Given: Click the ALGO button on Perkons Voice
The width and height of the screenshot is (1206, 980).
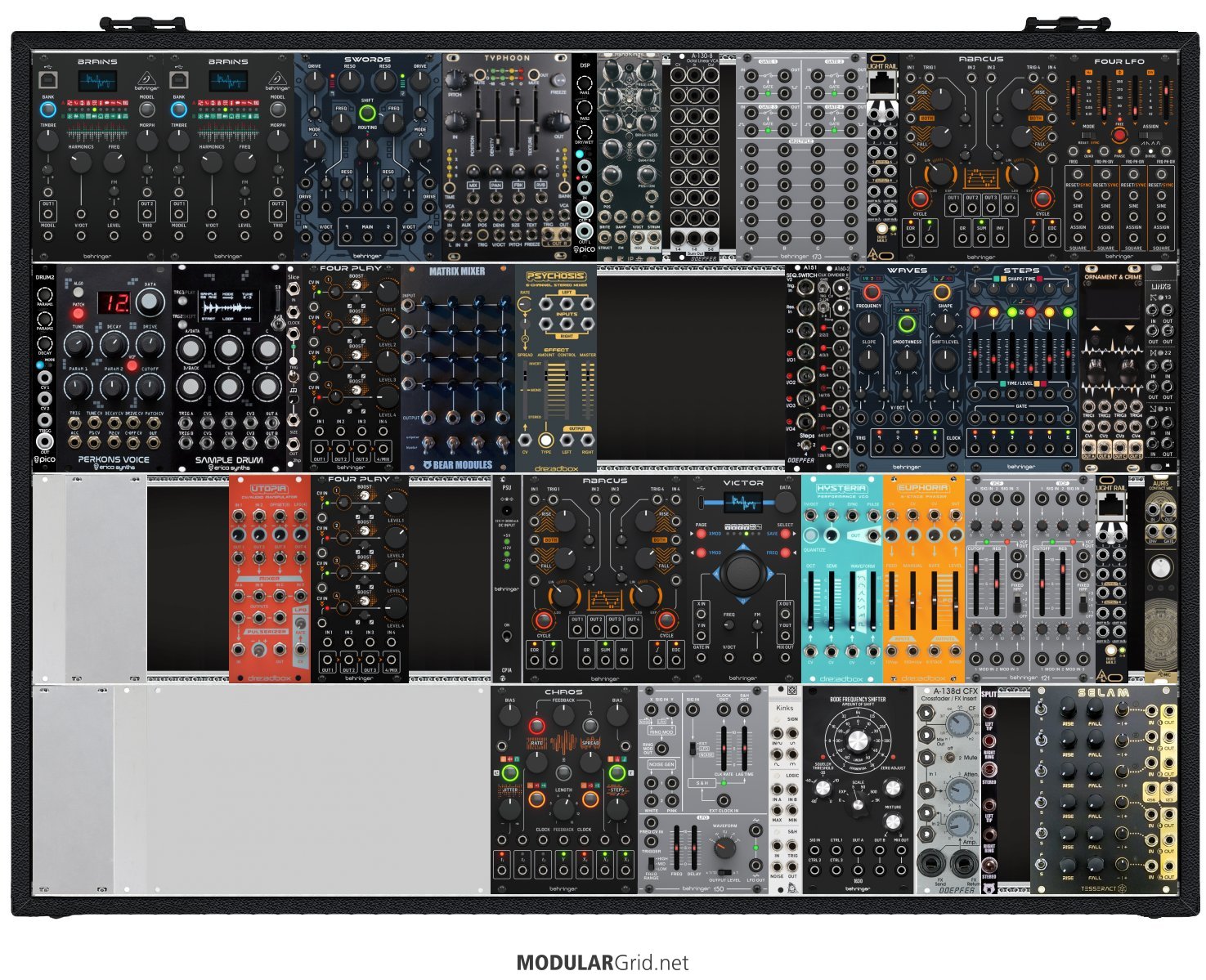Looking at the screenshot, I should pos(78,292).
